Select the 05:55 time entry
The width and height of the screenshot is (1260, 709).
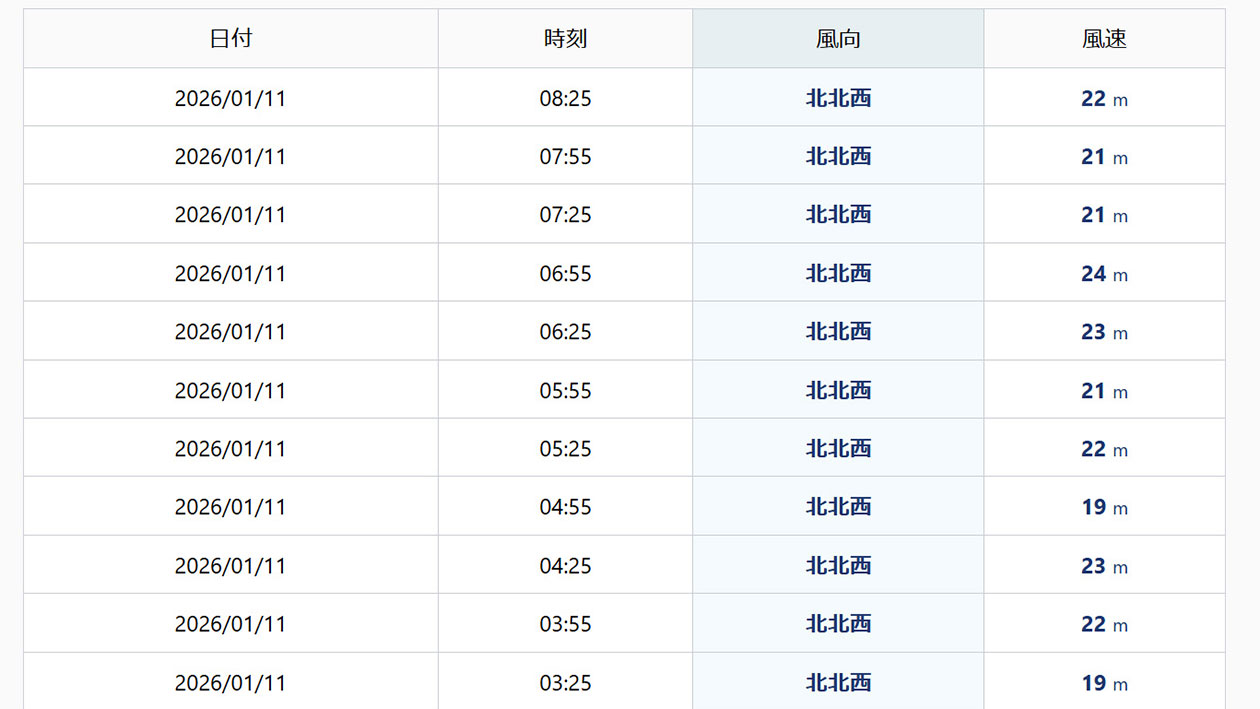tap(565, 390)
